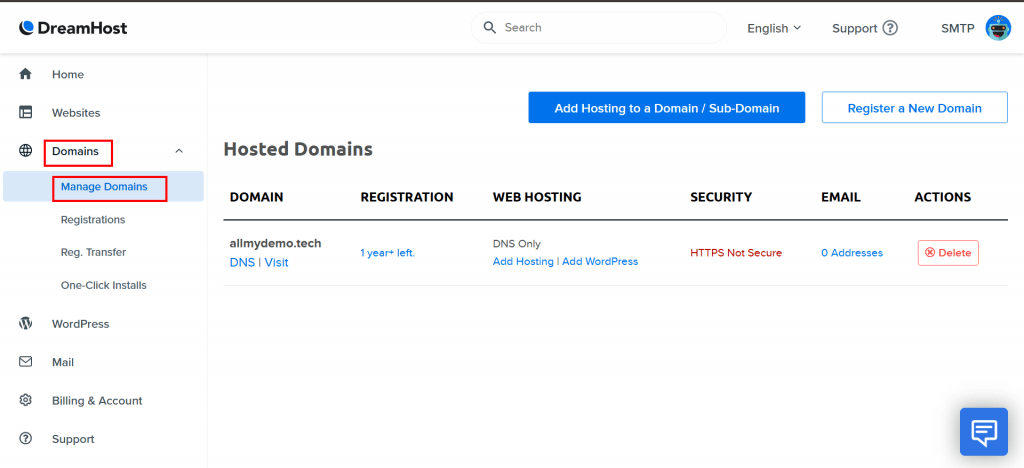Click the Hosted Domains heading
Image resolution: width=1024 pixels, height=468 pixels.
click(x=298, y=149)
